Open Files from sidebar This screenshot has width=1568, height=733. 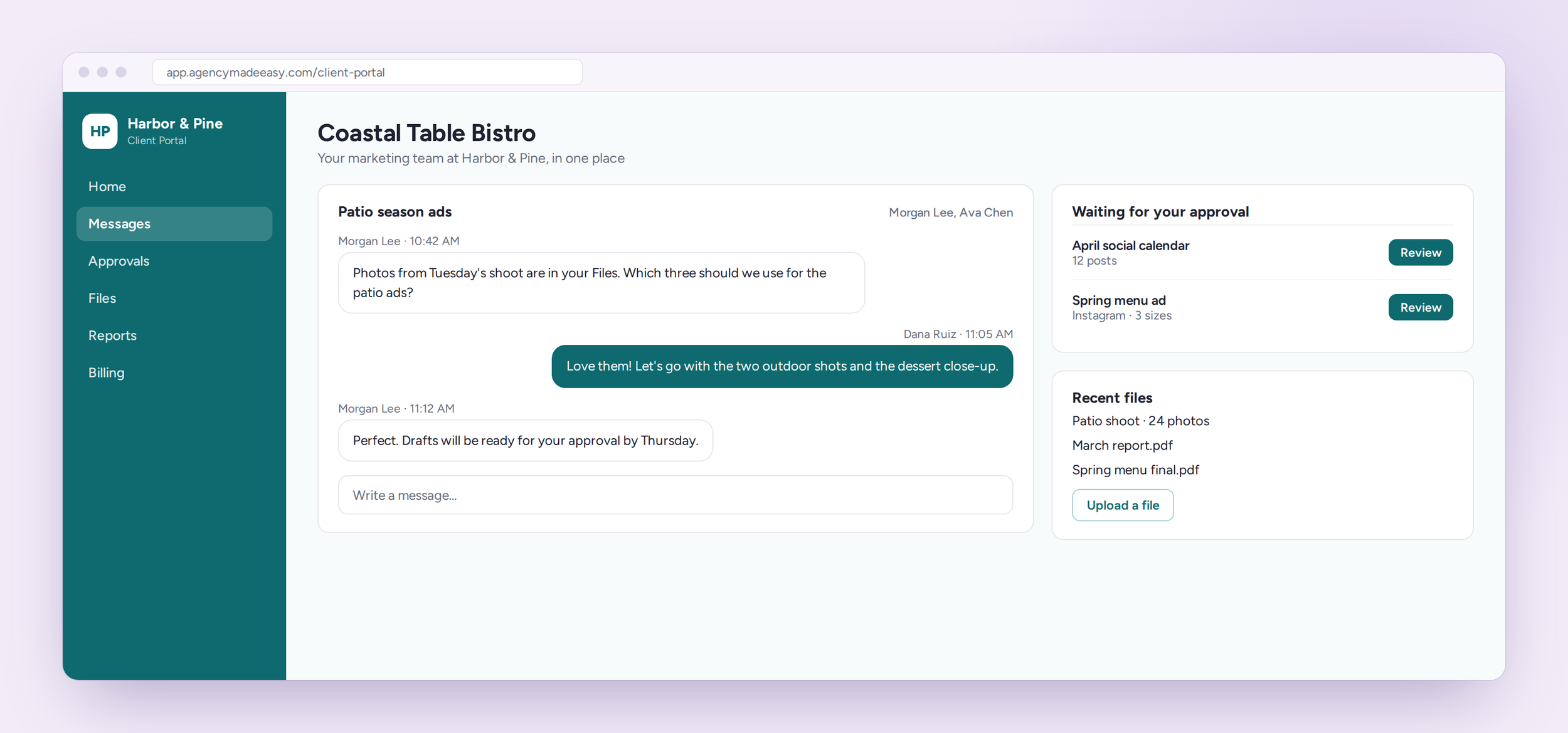[x=174, y=298]
